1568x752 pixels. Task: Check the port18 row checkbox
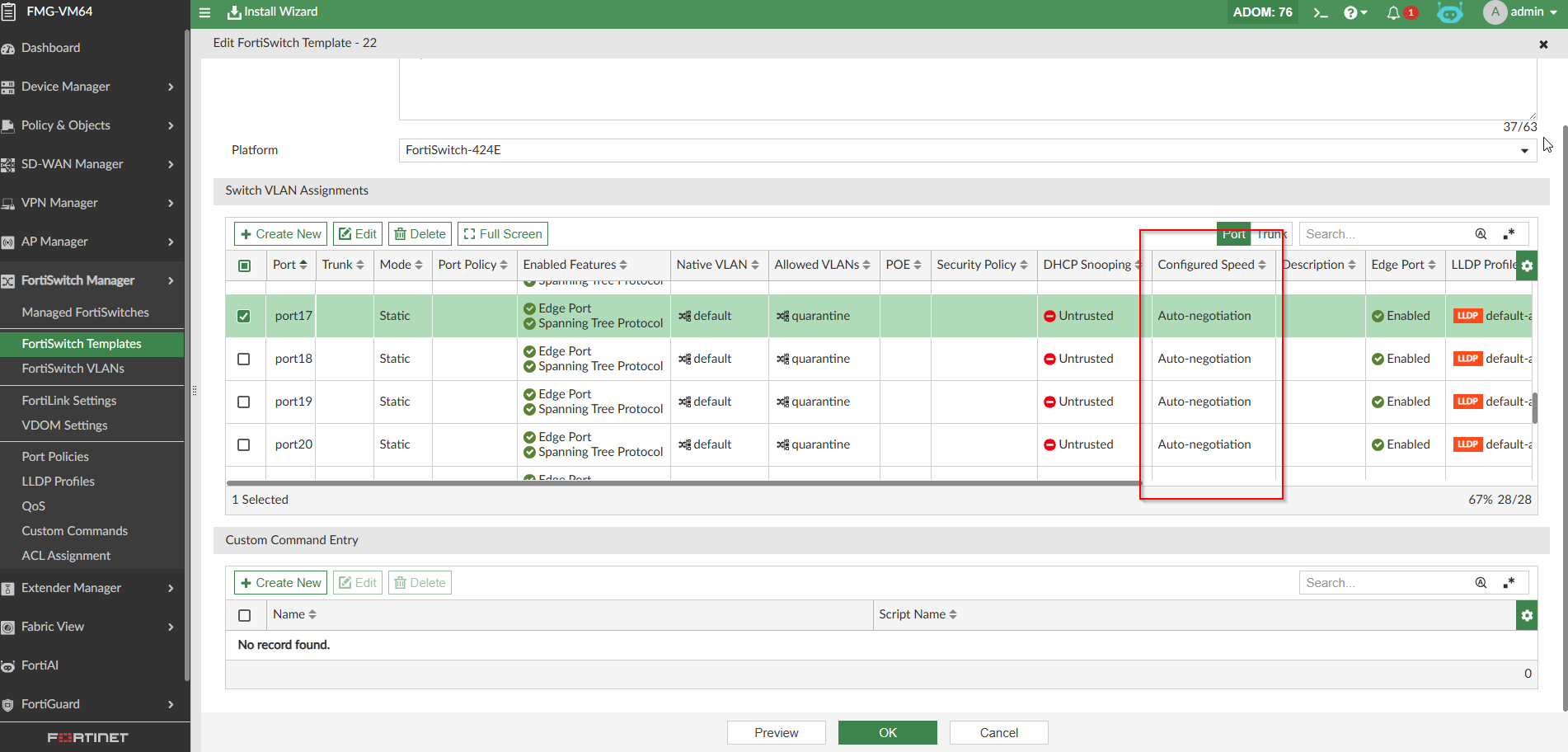tap(244, 359)
